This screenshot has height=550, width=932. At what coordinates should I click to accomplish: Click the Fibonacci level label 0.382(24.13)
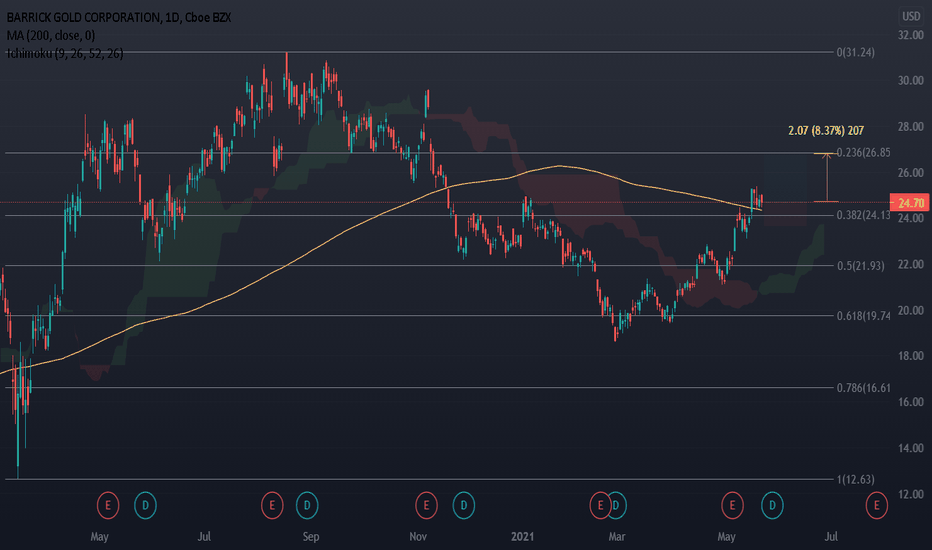863,215
